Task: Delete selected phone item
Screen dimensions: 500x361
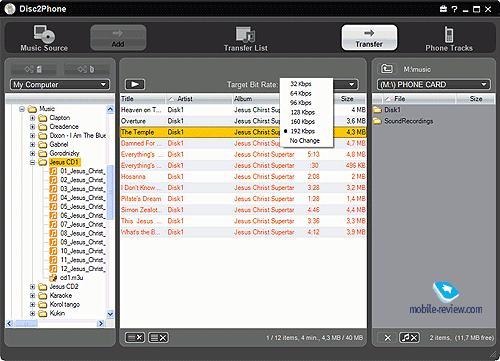Action: (387, 338)
